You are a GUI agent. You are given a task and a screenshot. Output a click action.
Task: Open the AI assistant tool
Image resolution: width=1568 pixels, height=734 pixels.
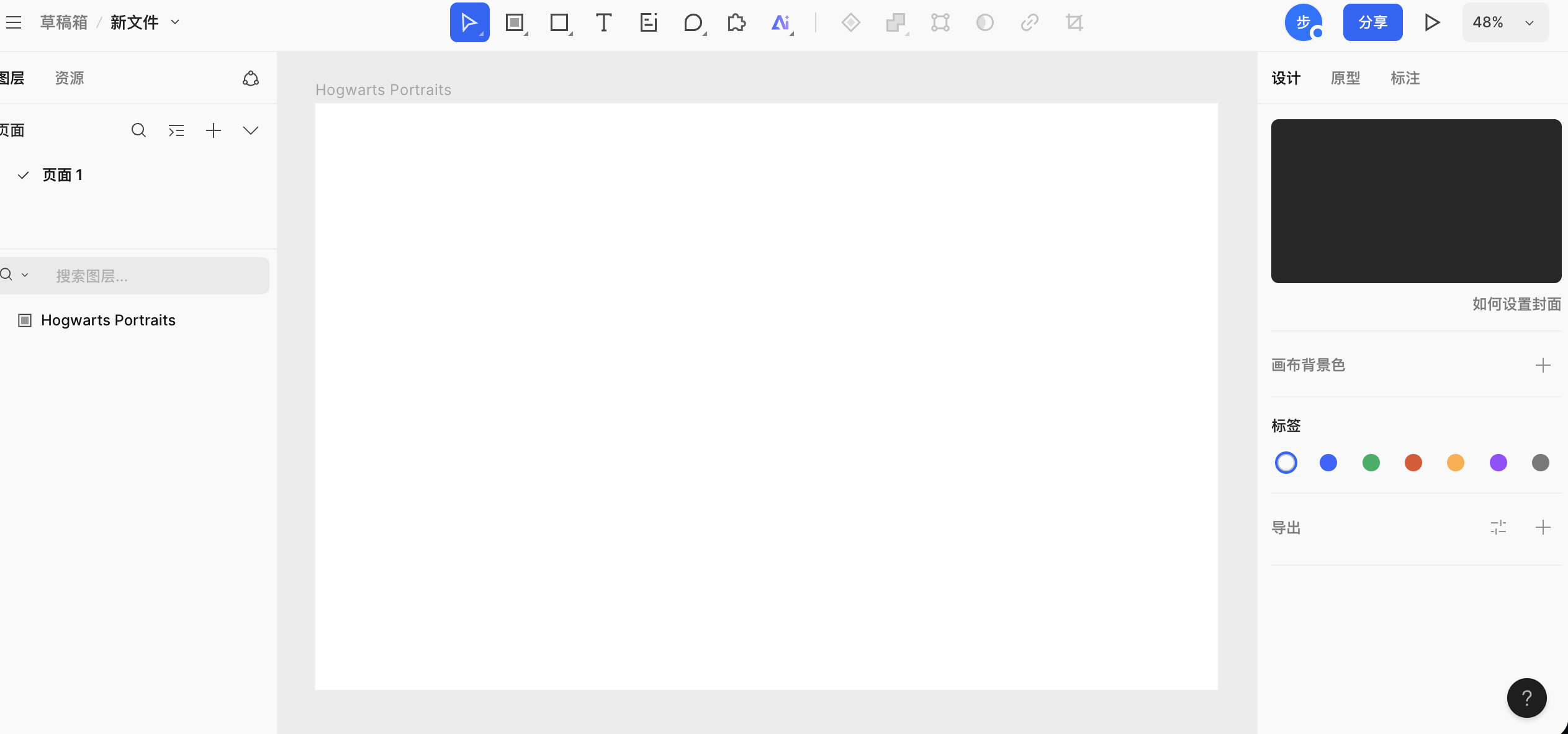click(781, 23)
